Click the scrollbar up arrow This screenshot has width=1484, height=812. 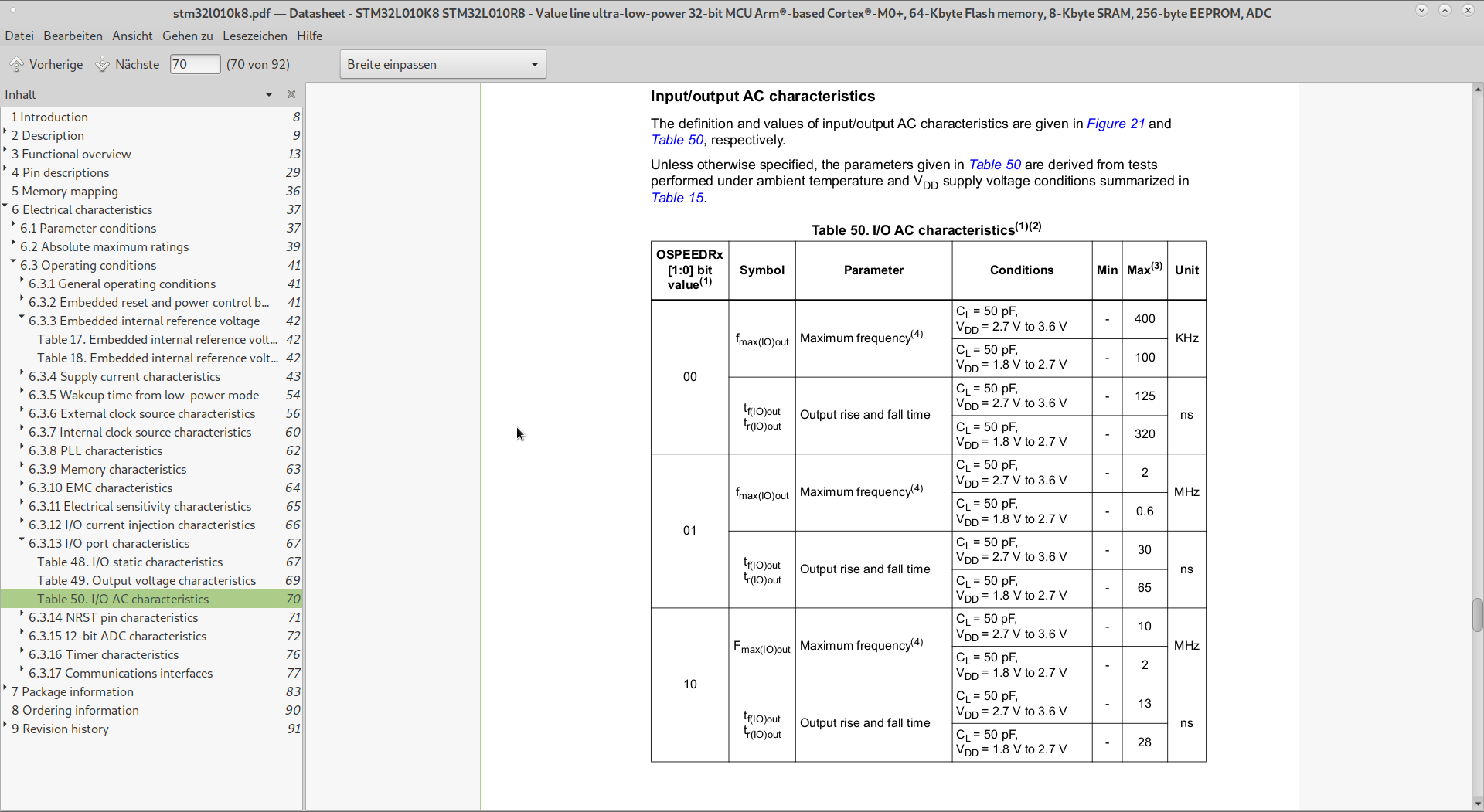1477,89
